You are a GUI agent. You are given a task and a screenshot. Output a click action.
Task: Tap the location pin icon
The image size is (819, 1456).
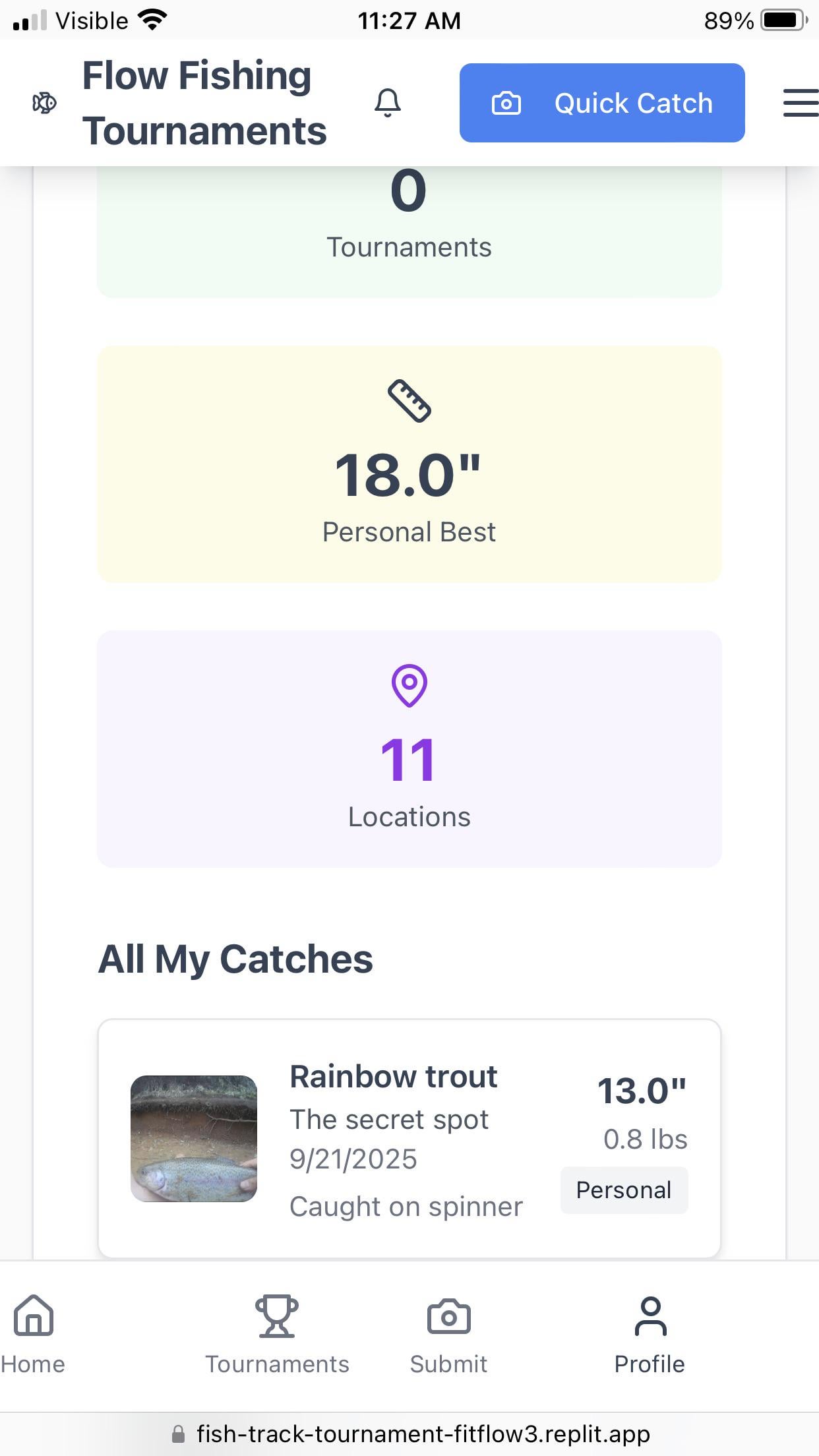[409, 685]
